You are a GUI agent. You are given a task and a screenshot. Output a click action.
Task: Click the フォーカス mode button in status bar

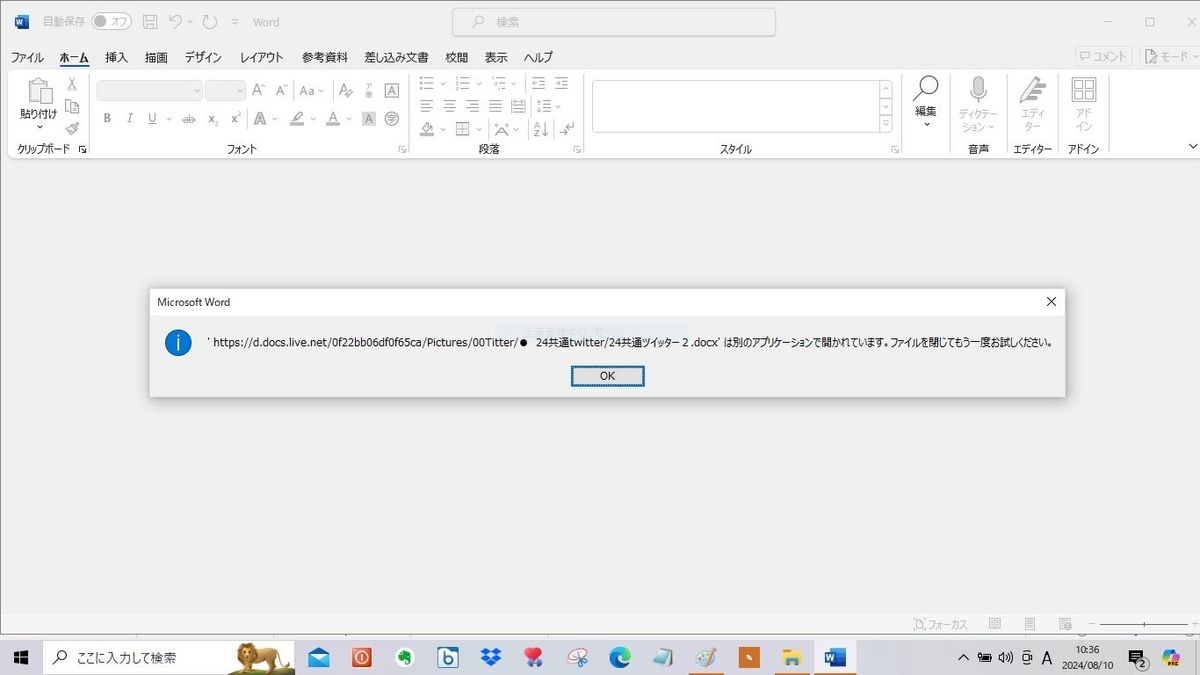coord(940,624)
